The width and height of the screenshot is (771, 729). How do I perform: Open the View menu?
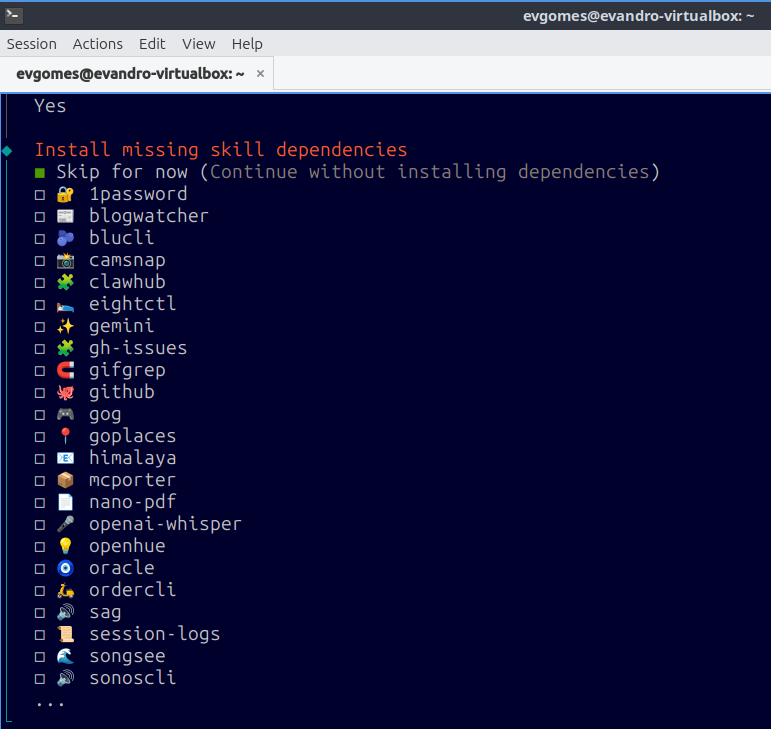coord(199,44)
